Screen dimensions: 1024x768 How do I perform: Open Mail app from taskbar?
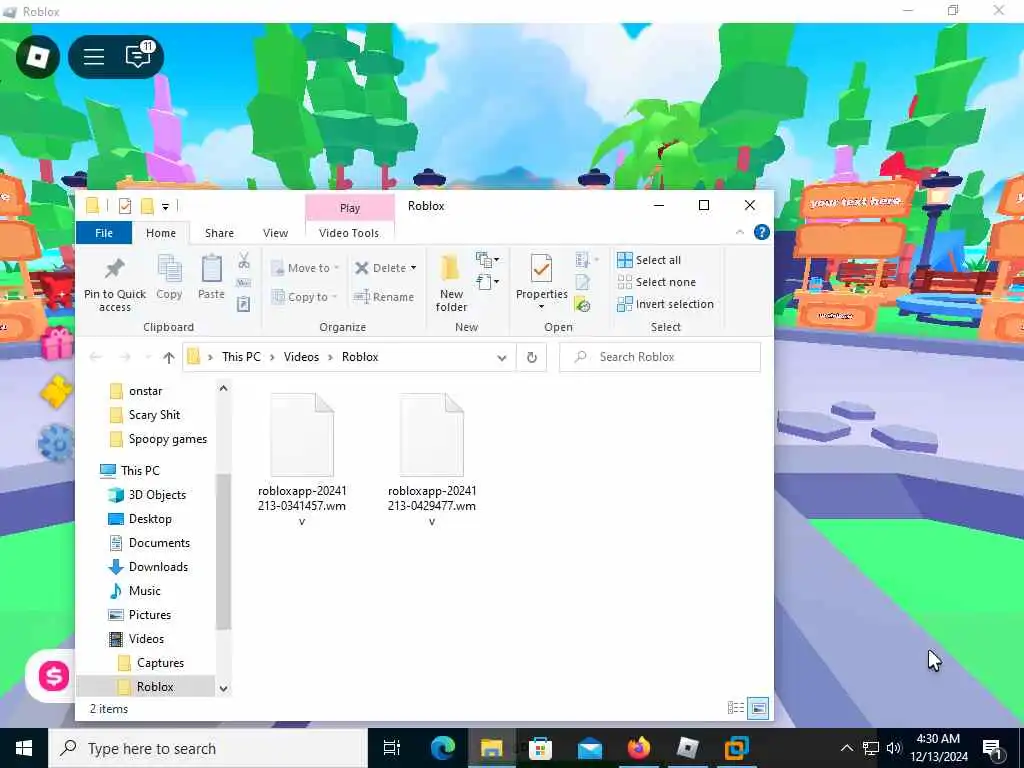click(590, 748)
